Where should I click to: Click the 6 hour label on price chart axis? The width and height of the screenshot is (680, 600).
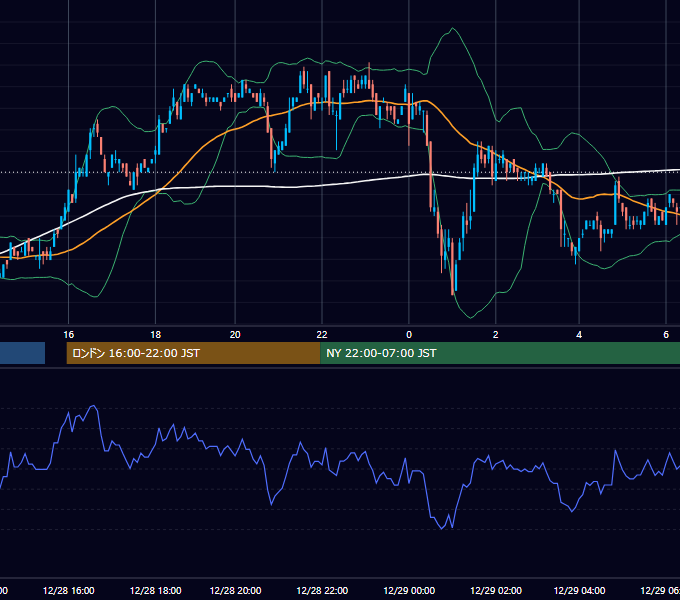point(666,335)
